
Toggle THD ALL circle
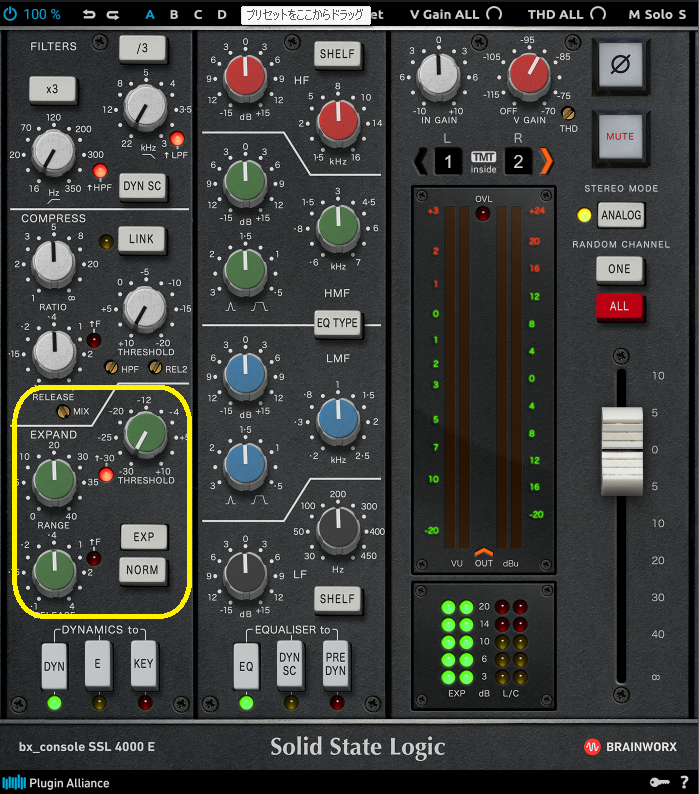click(598, 14)
